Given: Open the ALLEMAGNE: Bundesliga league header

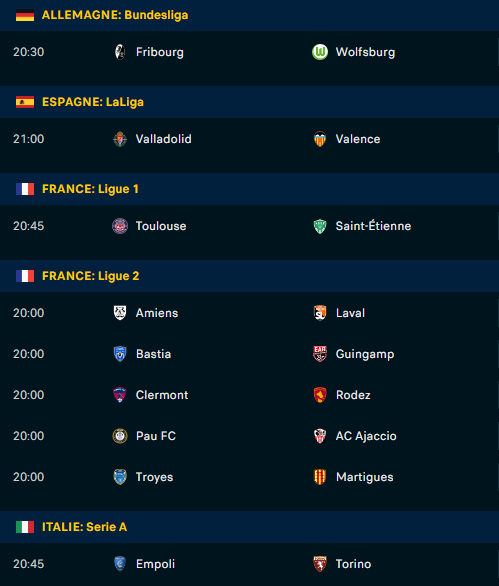Looking at the screenshot, I should [x=249, y=15].
